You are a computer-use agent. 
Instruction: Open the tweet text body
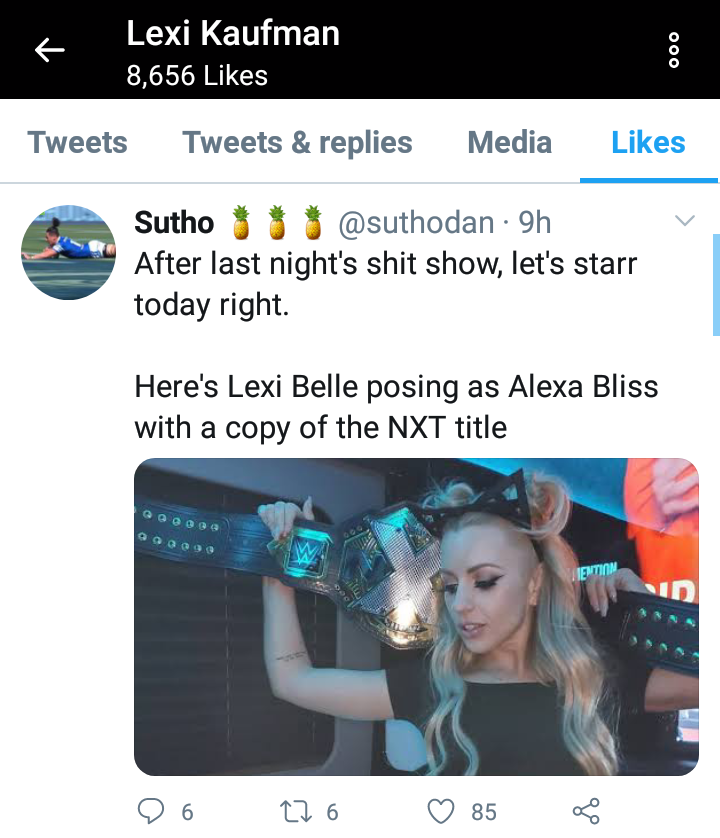coord(396,345)
